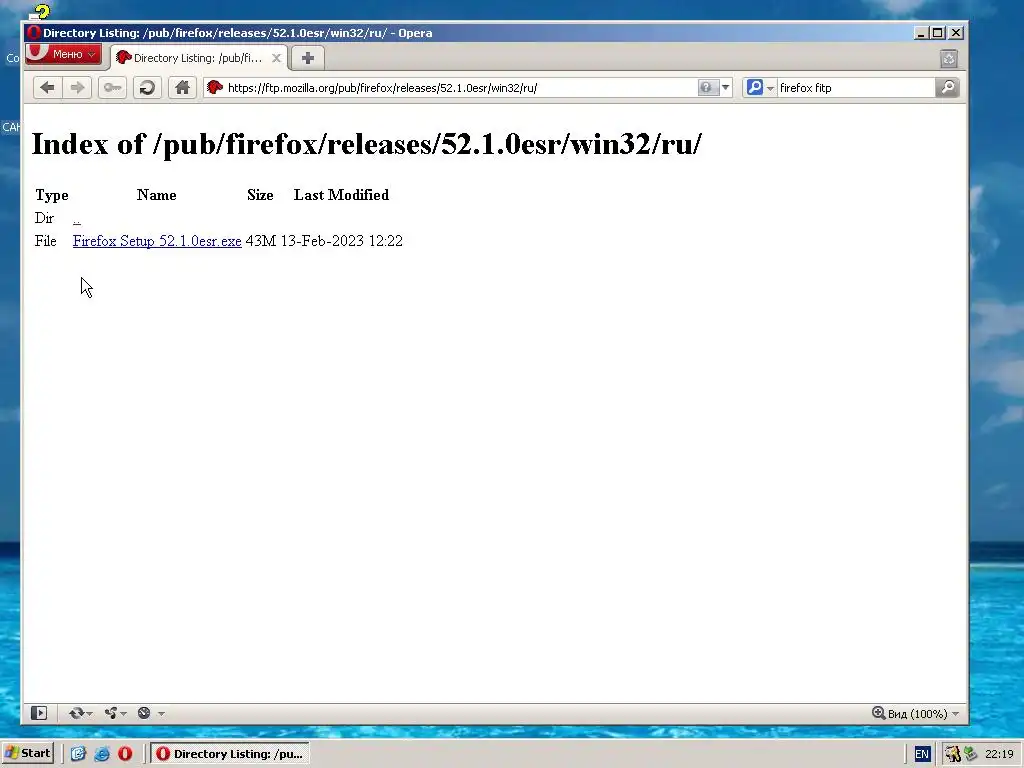Click the 'Size' column header

pyautogui.click(x=260, y=195)
